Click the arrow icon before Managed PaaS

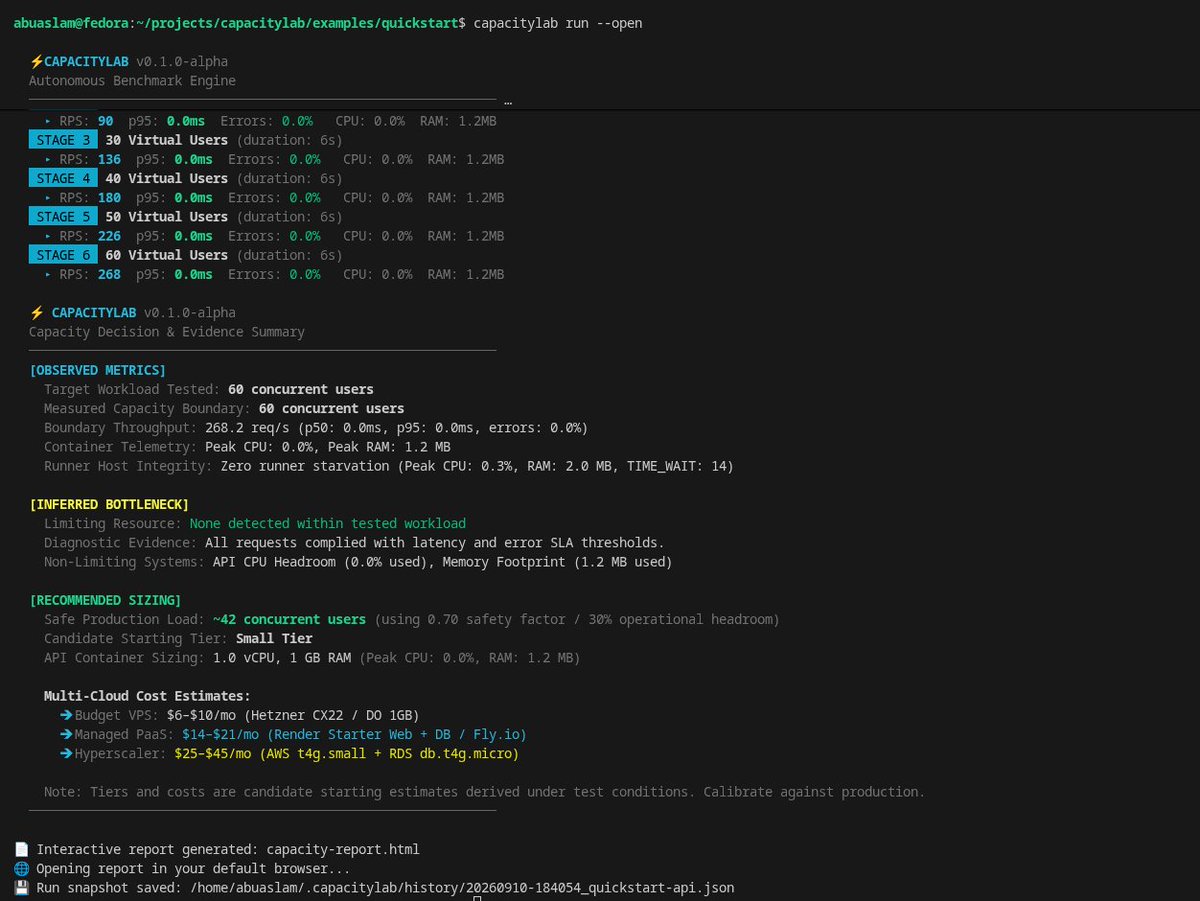[67, 734]
